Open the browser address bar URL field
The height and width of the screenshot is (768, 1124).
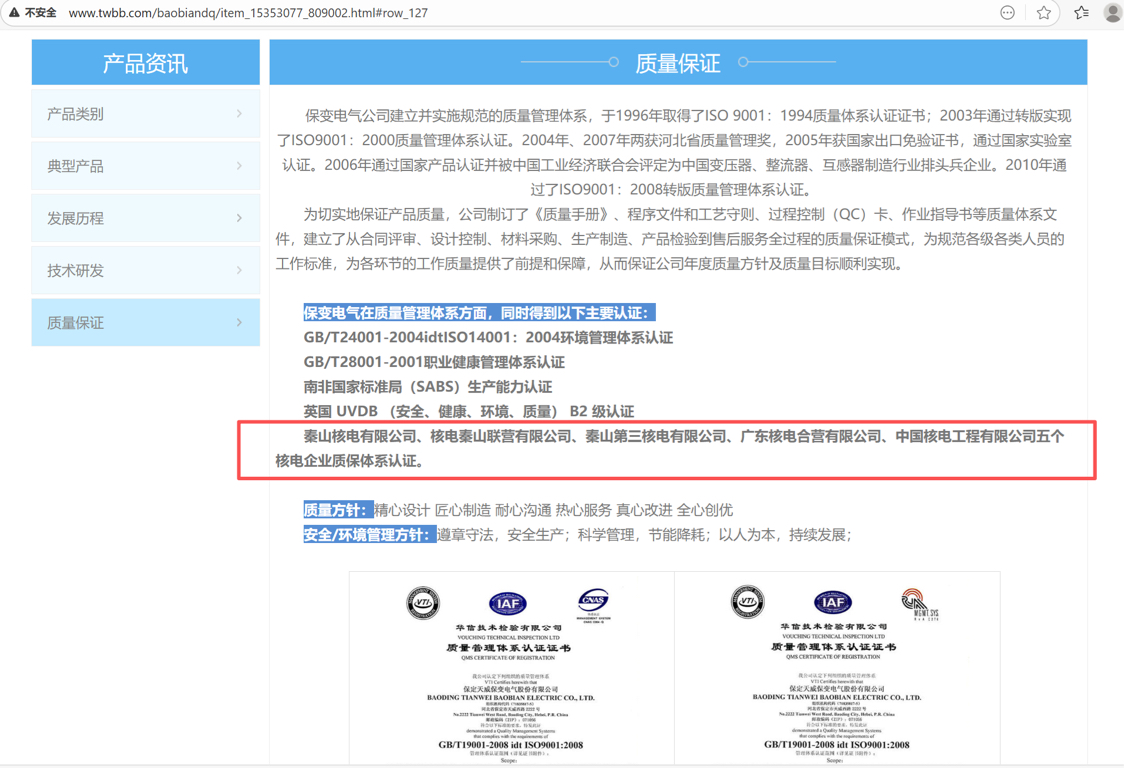click(x=247, y=13)
